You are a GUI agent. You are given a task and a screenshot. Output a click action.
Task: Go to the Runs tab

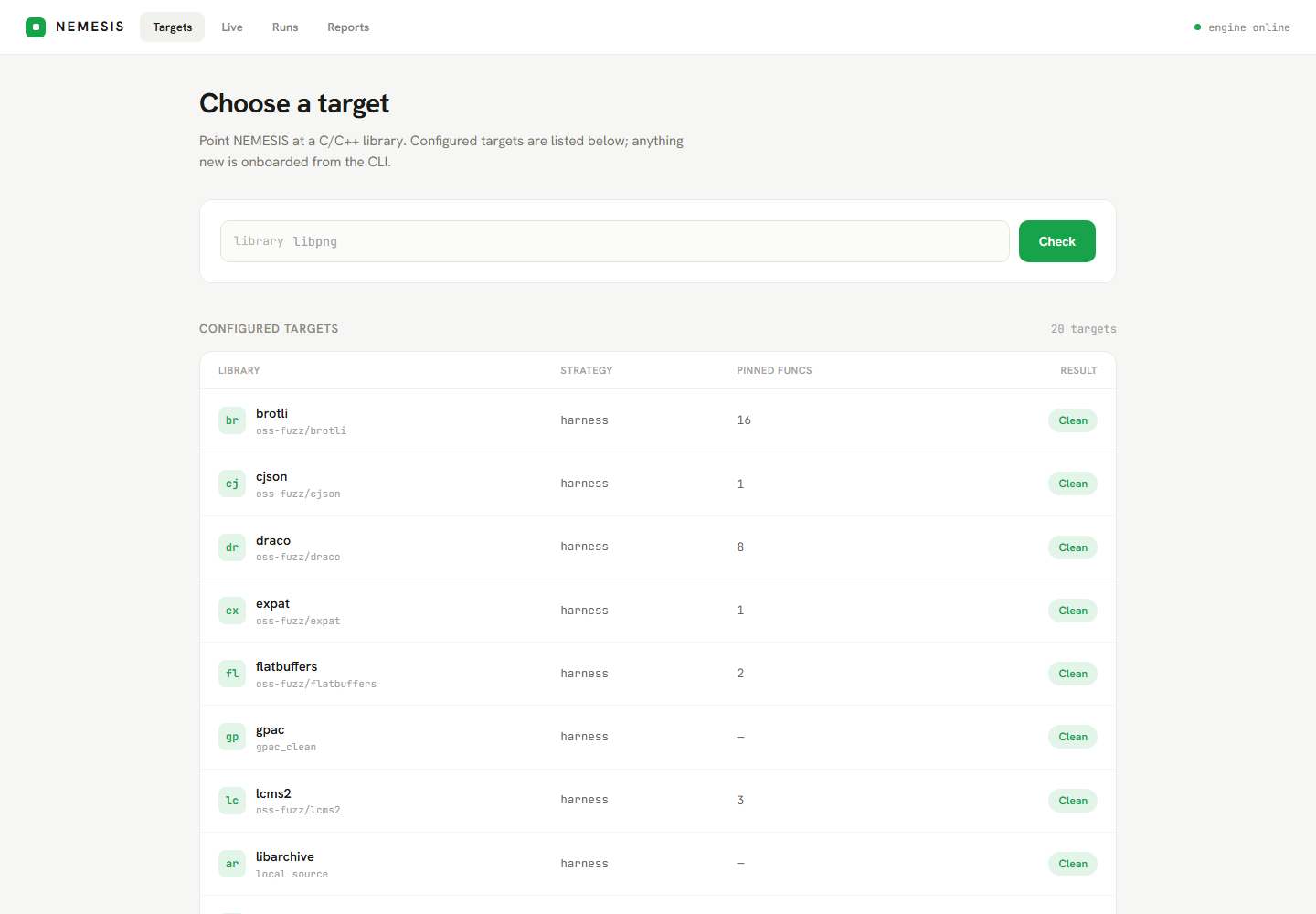tap(285, 27)
